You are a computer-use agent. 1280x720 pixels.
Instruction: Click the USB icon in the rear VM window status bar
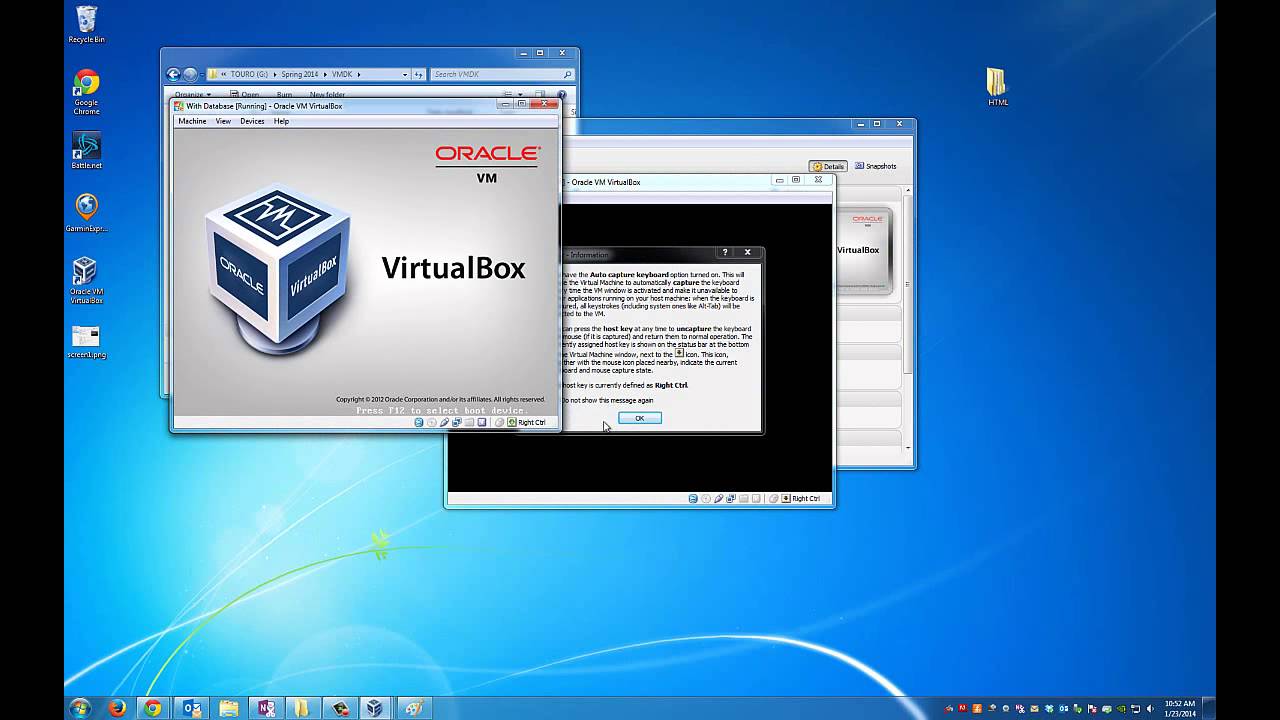(718, 498)
